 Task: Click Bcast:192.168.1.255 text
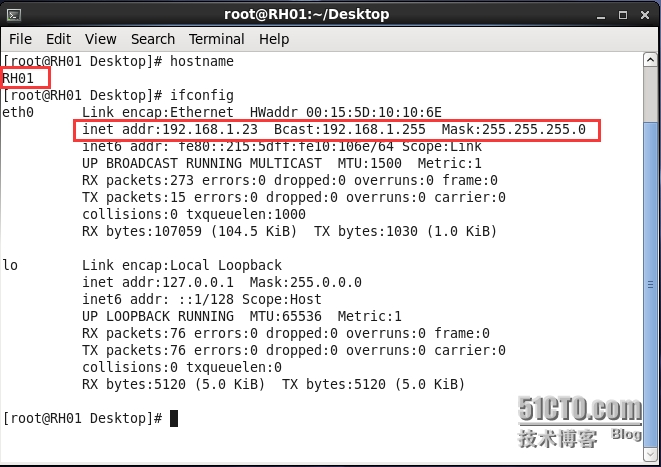(349, 129)
